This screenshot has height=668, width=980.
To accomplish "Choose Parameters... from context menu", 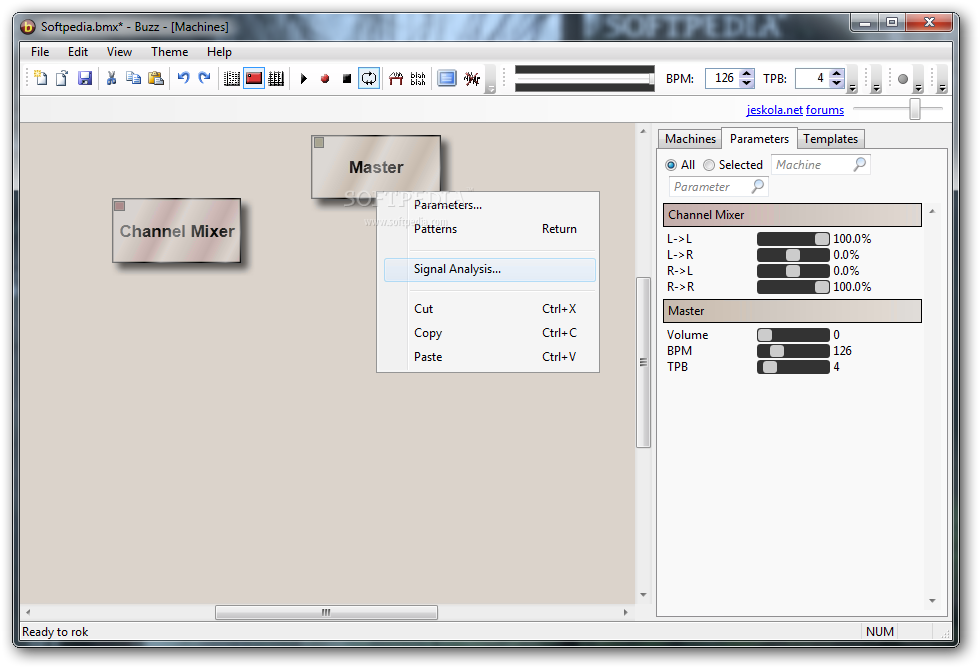I will click(x=489, y=205).
